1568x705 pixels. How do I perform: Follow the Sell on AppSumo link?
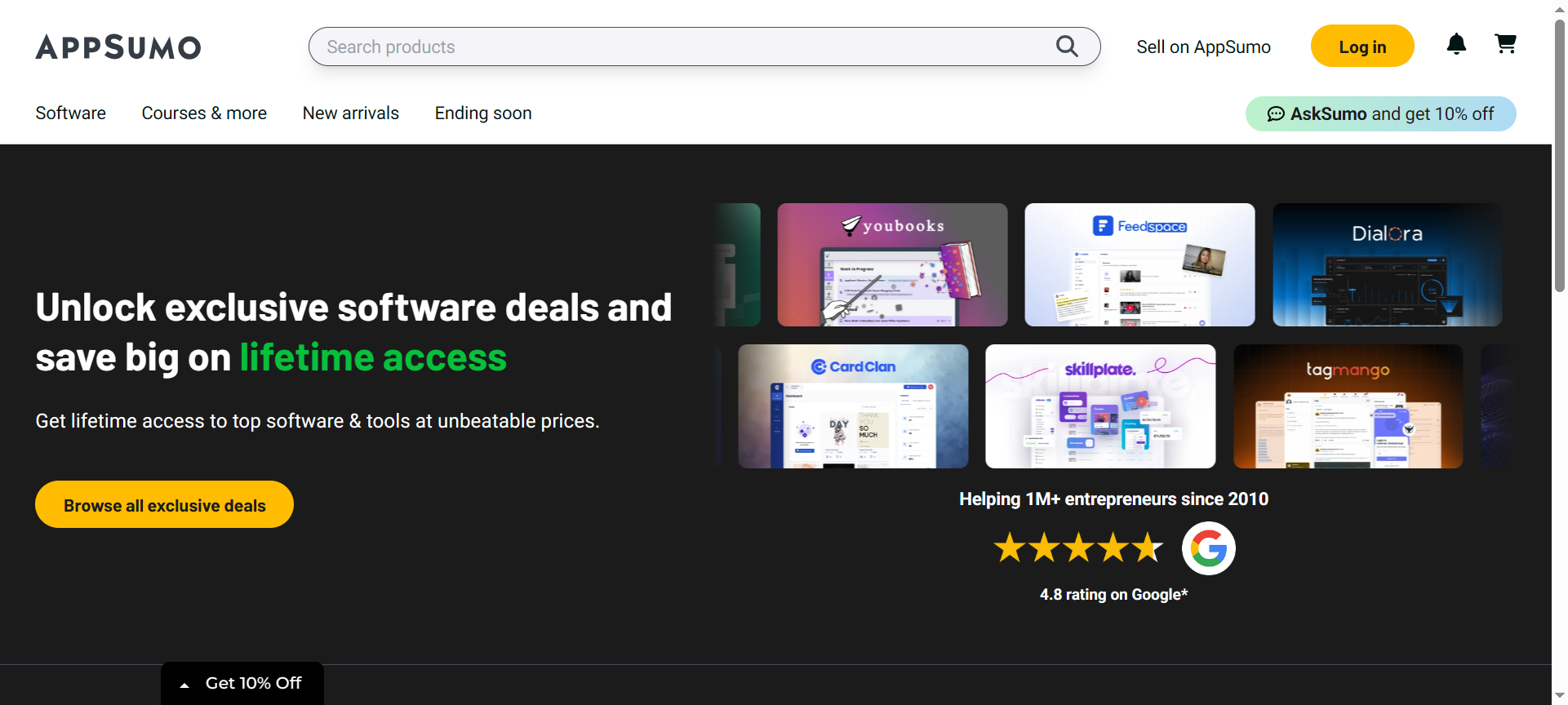point(1203,47)
